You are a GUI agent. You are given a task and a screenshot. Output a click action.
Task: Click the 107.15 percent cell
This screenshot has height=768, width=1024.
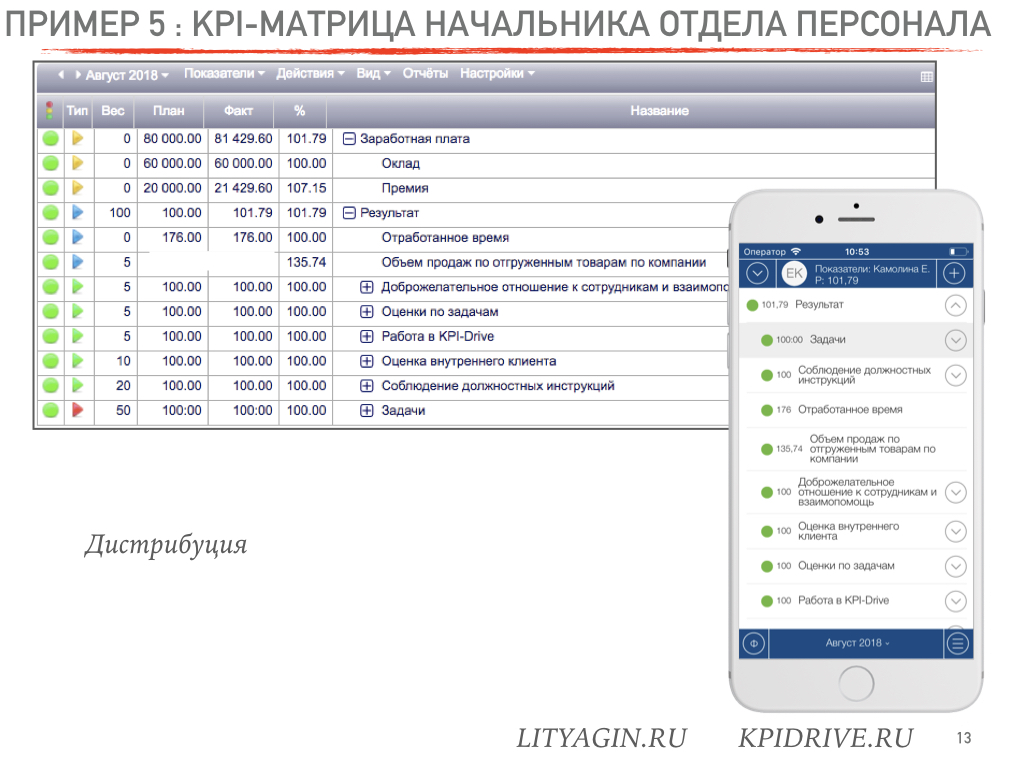pyautogui.click(x=306, y=188)
